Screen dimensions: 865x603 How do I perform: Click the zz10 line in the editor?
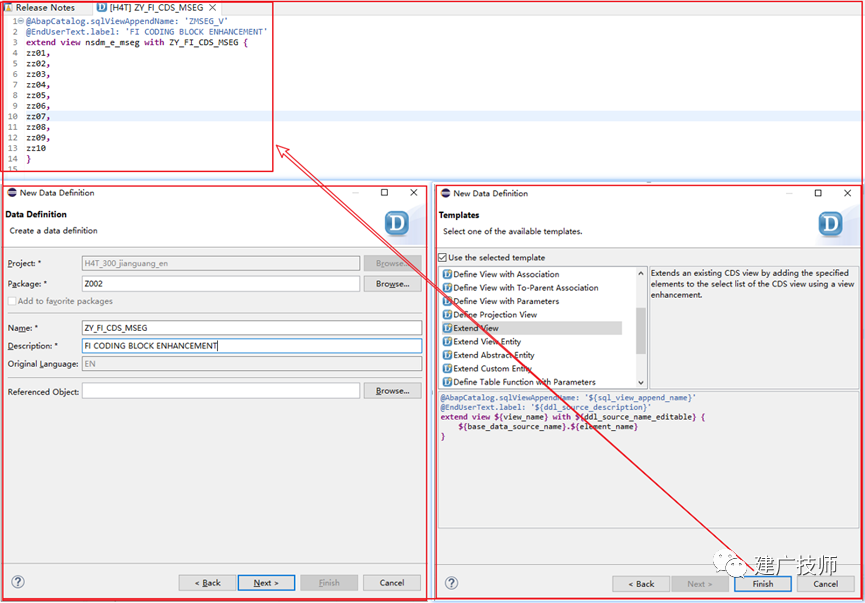(36, 148)
